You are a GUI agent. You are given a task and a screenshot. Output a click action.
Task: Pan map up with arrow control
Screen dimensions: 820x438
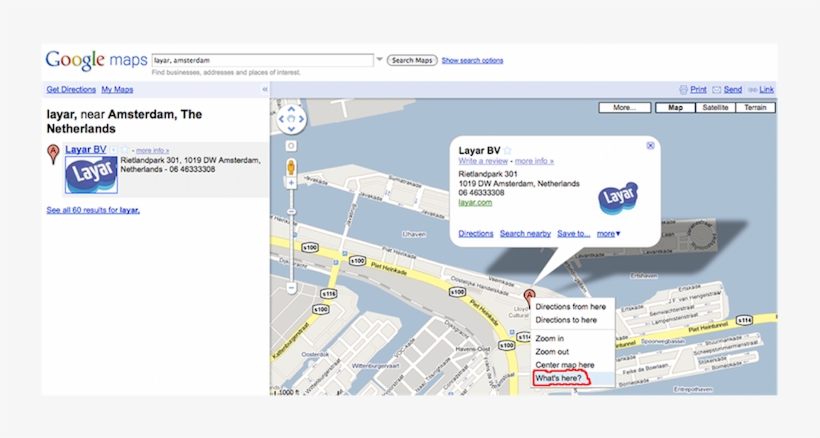click(x=291, y=109)
